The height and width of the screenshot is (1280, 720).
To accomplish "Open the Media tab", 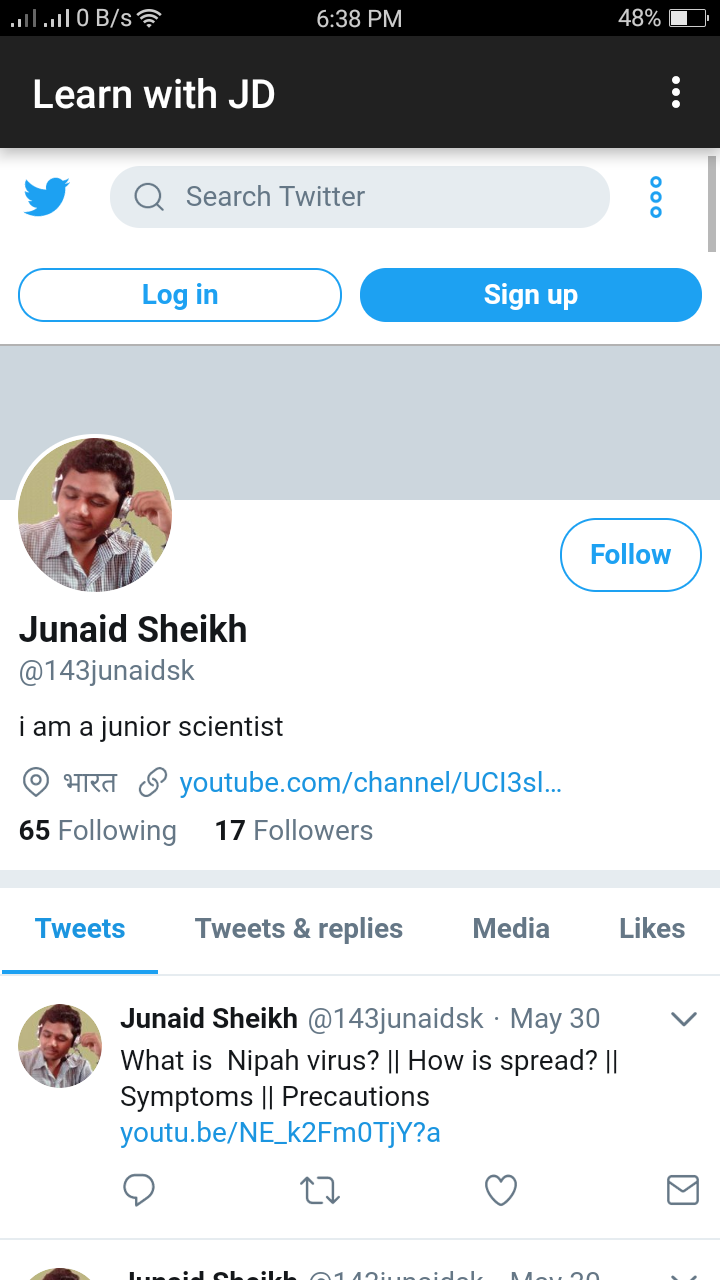I will point(511,929).
